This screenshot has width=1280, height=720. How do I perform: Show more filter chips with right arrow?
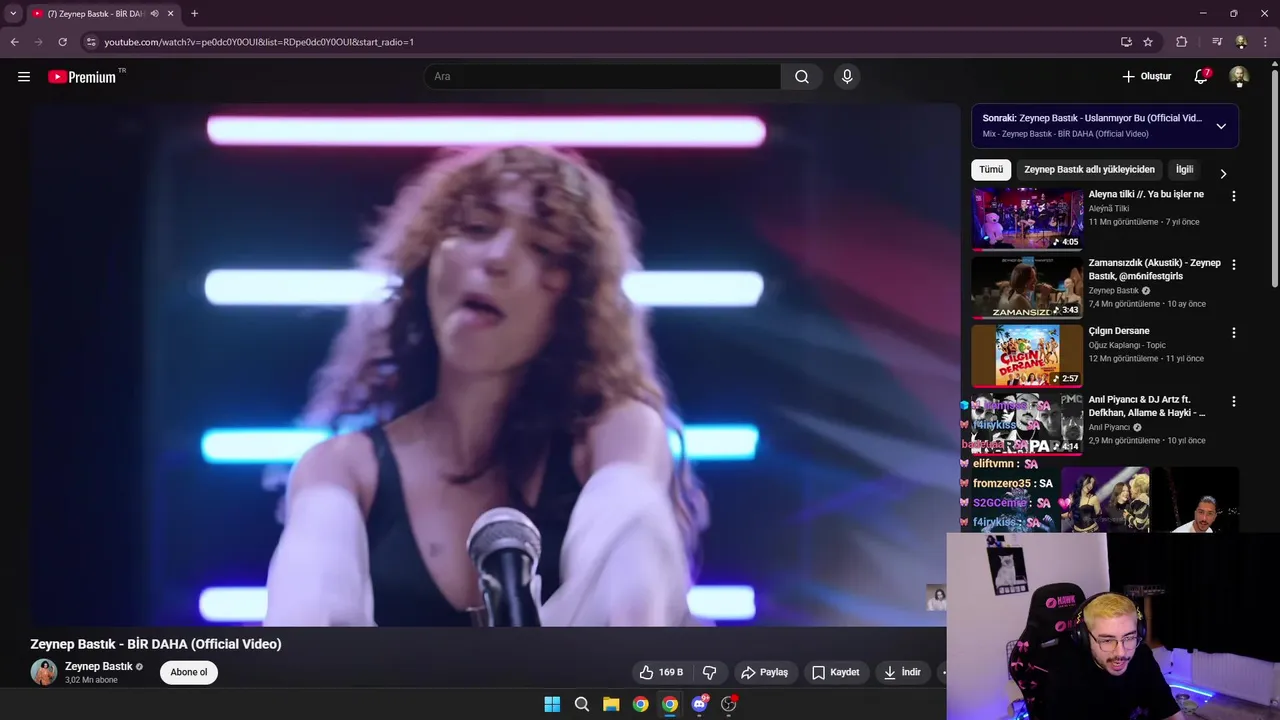[1223, 173]
